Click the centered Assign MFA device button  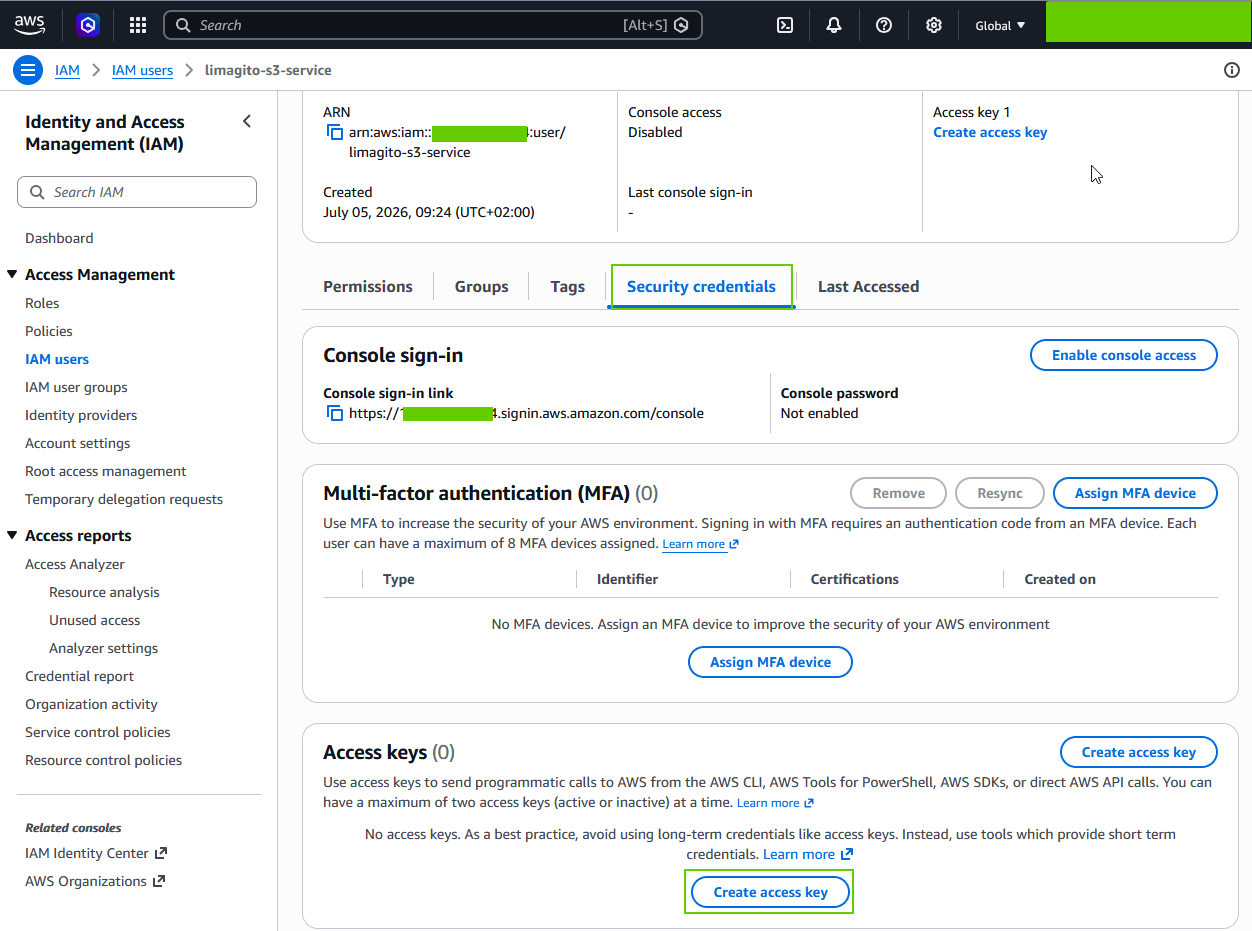(770, 662)
